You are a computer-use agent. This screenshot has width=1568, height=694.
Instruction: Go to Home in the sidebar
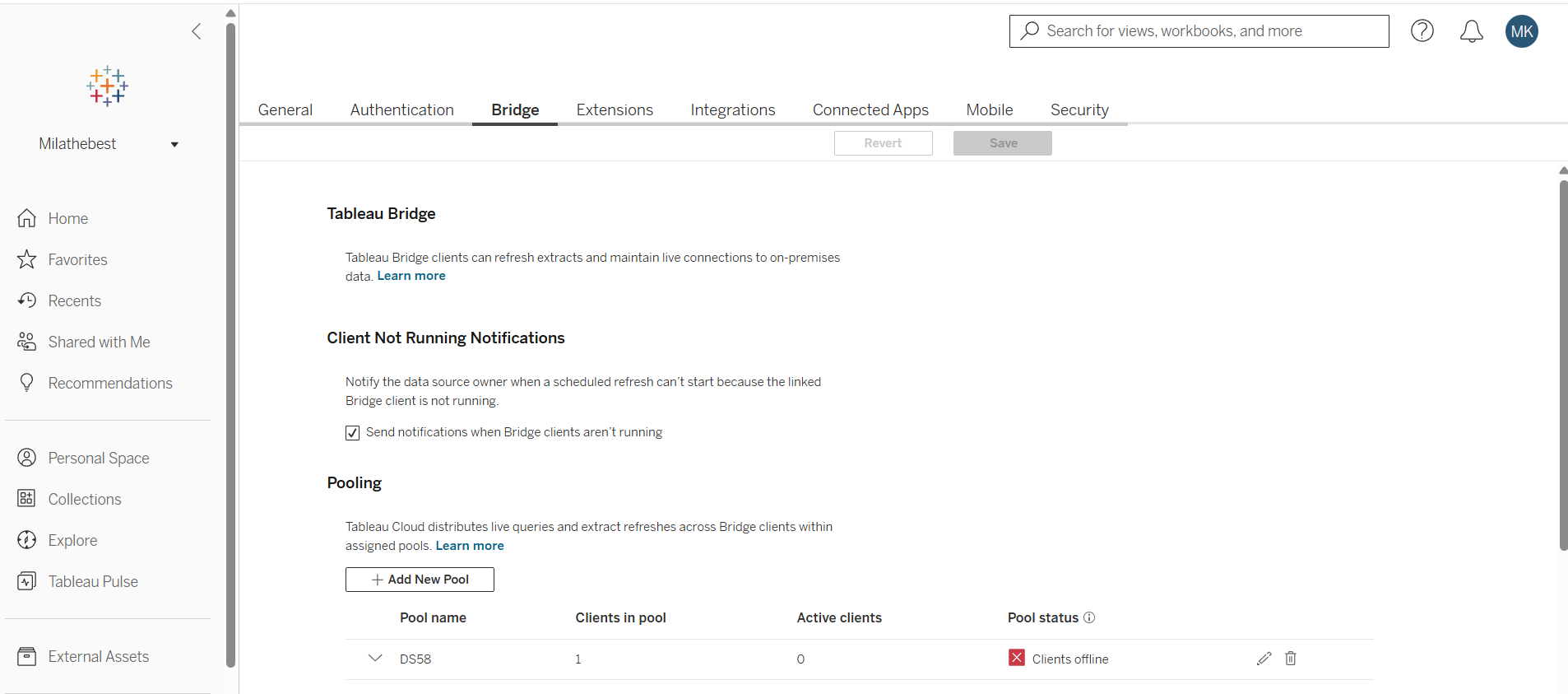point(68,218)
